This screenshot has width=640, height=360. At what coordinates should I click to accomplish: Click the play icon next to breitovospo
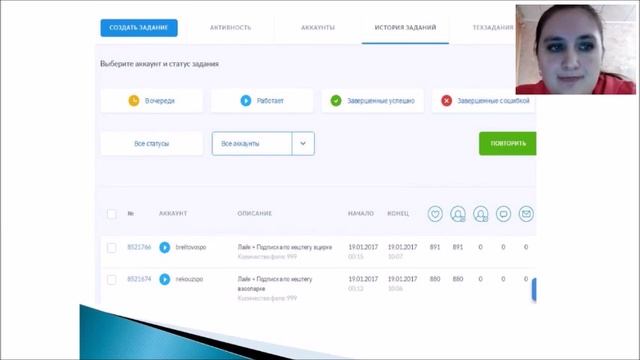[164, 247]
